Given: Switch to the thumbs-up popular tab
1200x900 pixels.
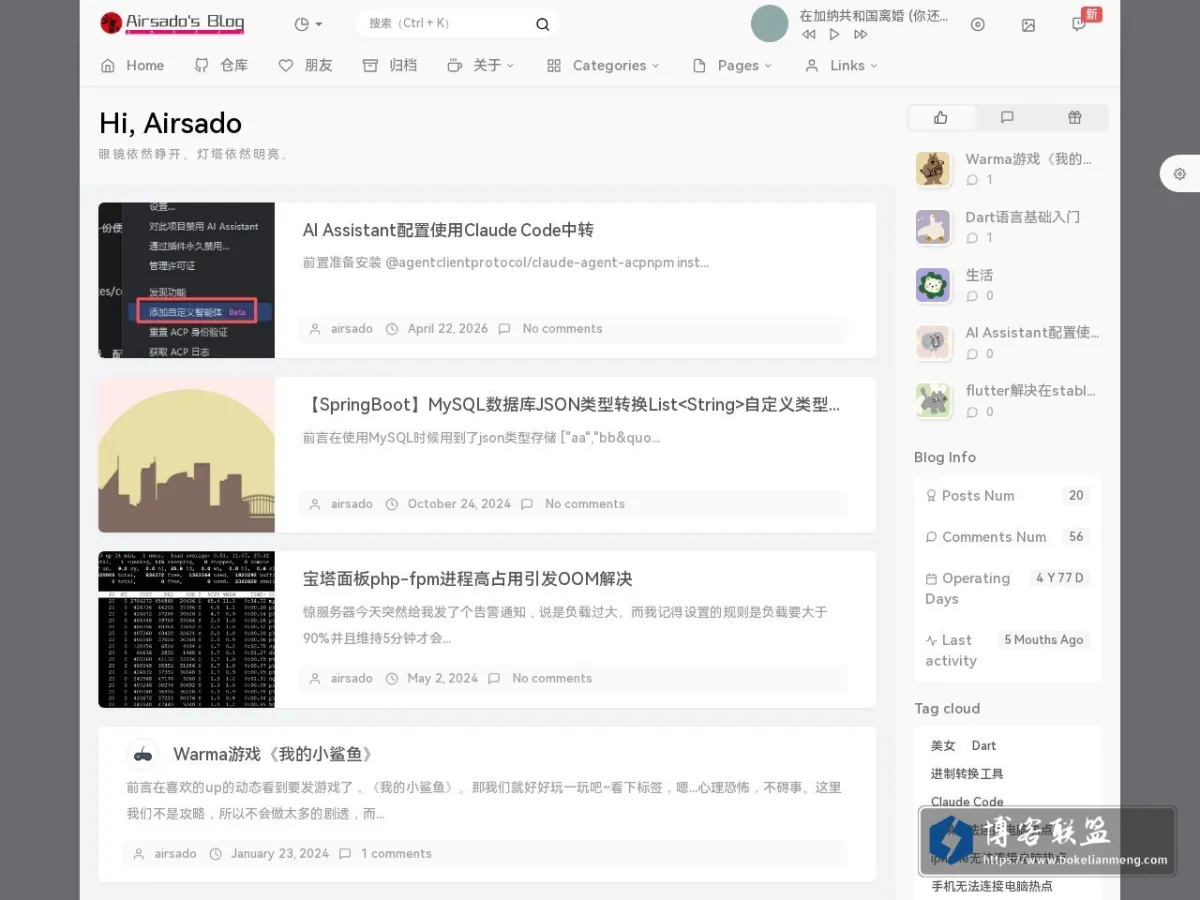Looking at the screenshot, I should click(941, 118).
